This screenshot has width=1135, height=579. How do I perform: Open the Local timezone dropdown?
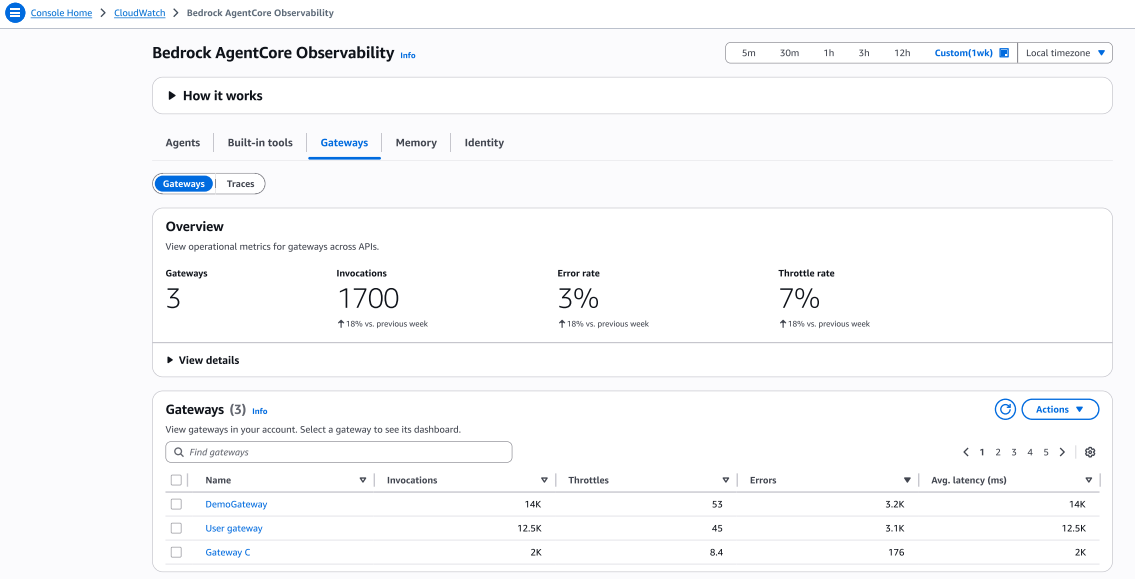pos(1066,53)
